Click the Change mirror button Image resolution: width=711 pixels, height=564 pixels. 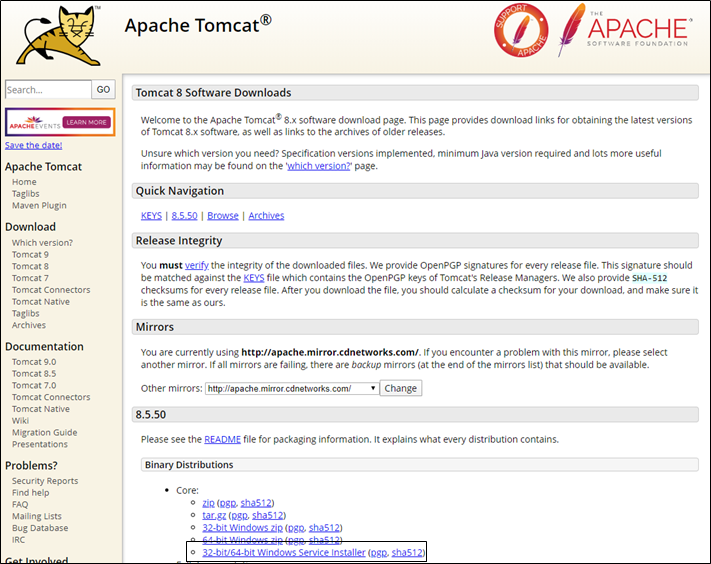point(401,388)
